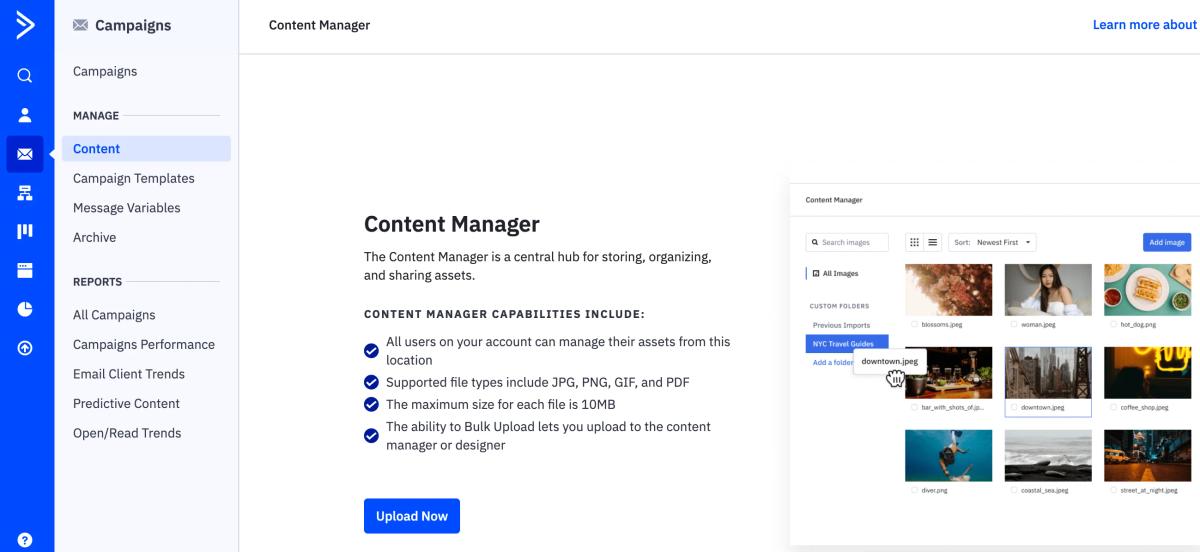Tick the checkbox beside bar_with_shots_of image
This screenshot has width=1200, height=552.
[x=914, y=408]
